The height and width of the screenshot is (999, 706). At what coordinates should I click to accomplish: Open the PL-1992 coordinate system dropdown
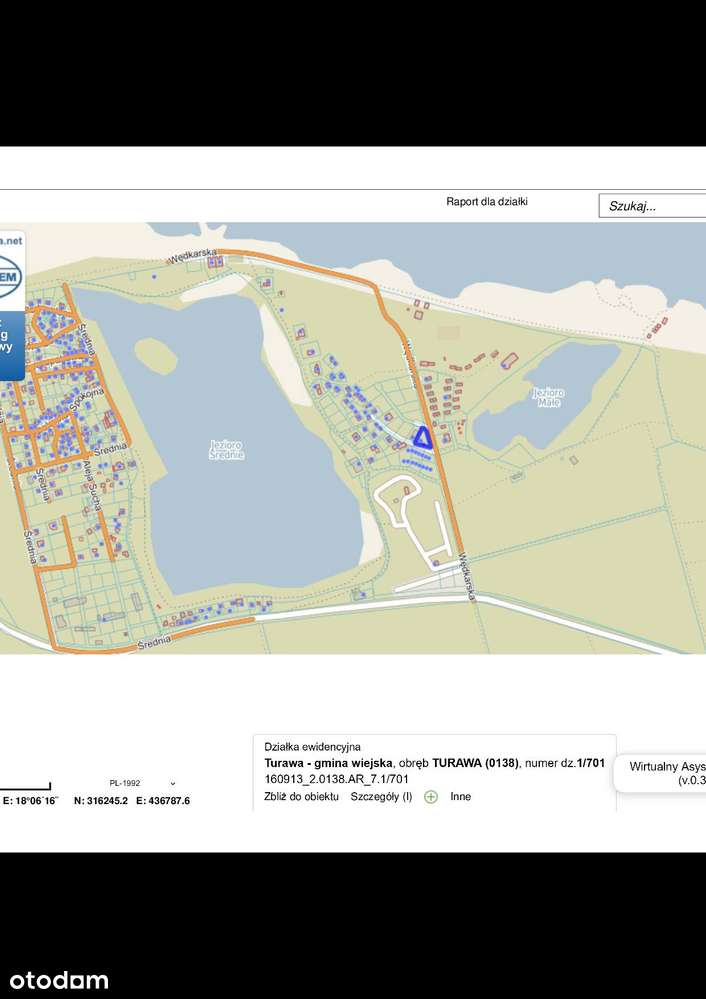pos(142,783)
